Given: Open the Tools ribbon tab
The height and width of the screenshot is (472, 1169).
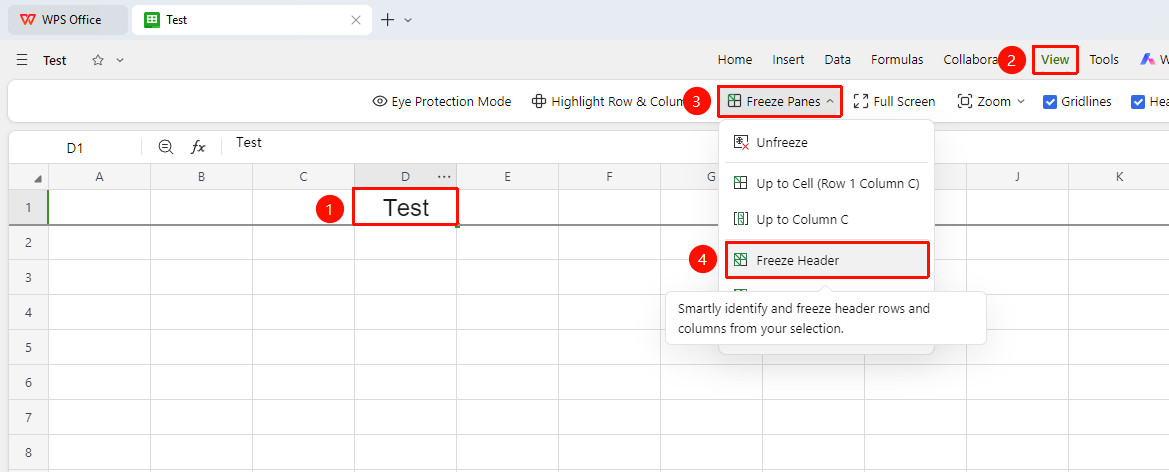Looking at the screenshot, I should [1103, 60].
